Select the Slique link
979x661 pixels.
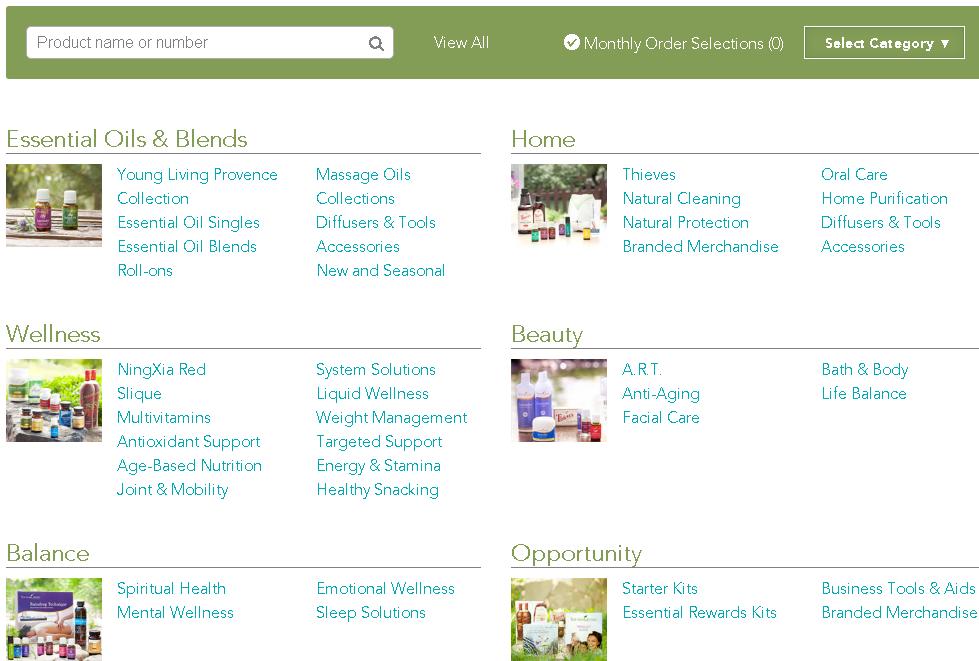pos(139,394)
